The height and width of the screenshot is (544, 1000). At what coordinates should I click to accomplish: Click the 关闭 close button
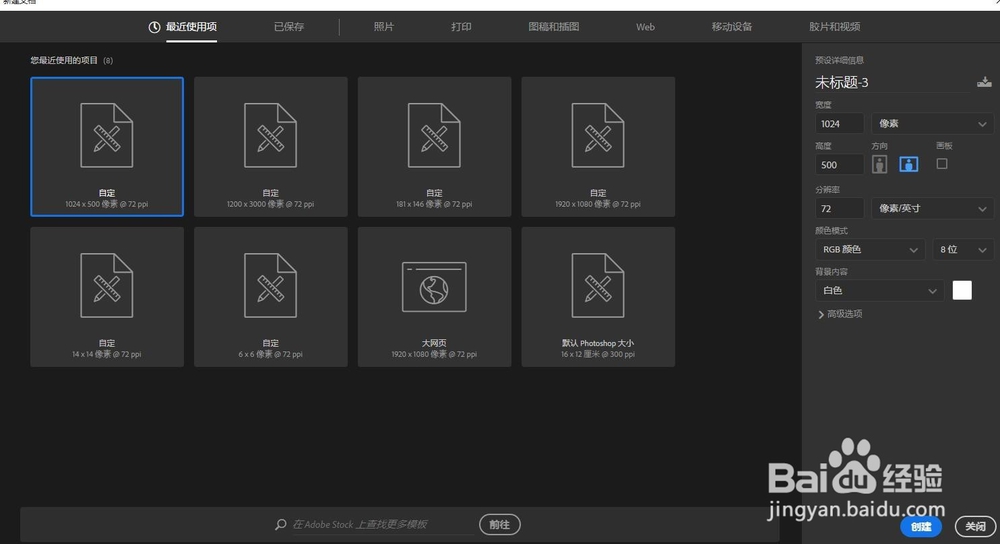pos(975,527)
